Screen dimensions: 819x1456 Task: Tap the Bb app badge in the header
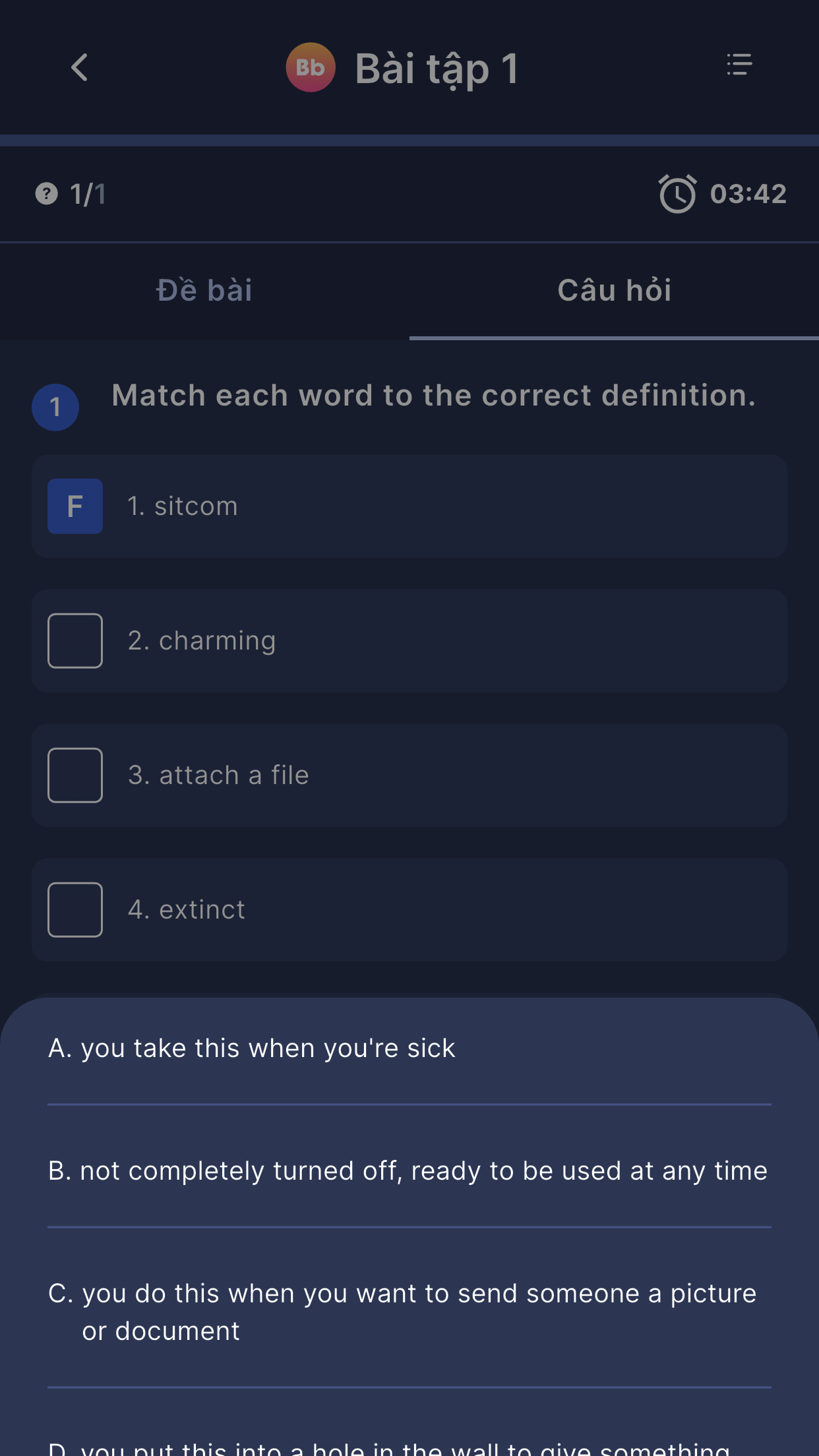pyautogui.click(x=310, y=66)
